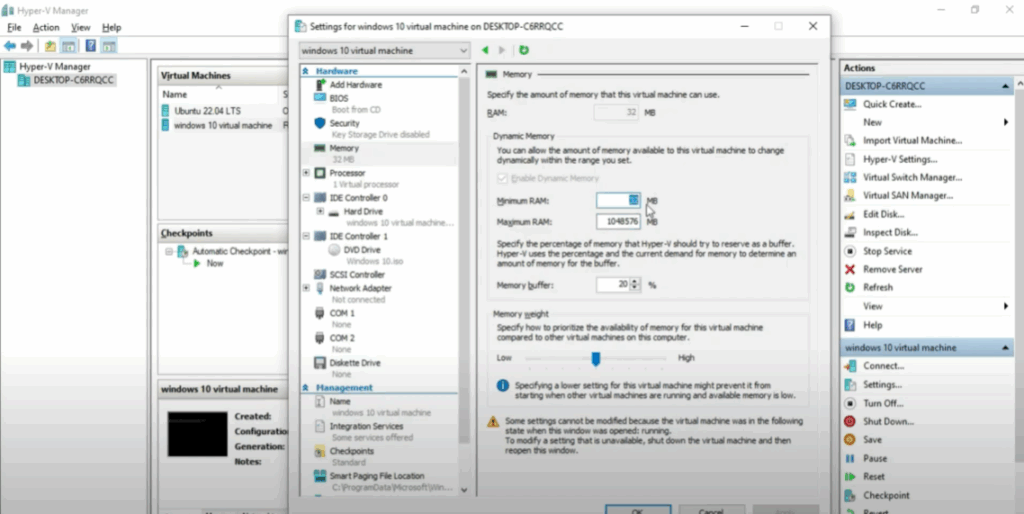
Task: Click Connect under windows 10 virtual machine
Action: 884,366
